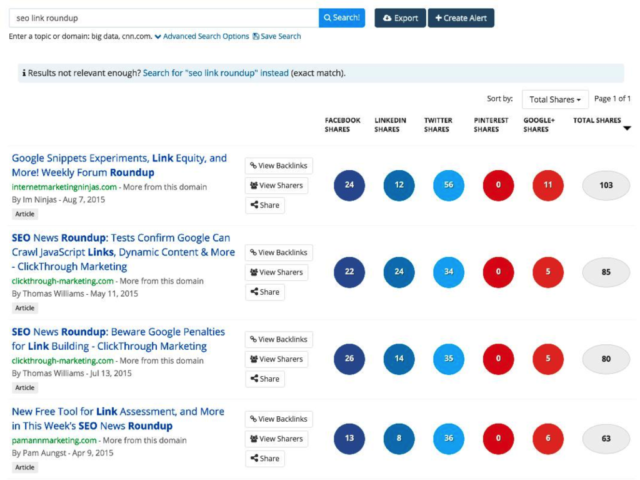The image size is (640, 480).
Task: Click the Twitter shares bubble showing 56
Action: [448, 185]
